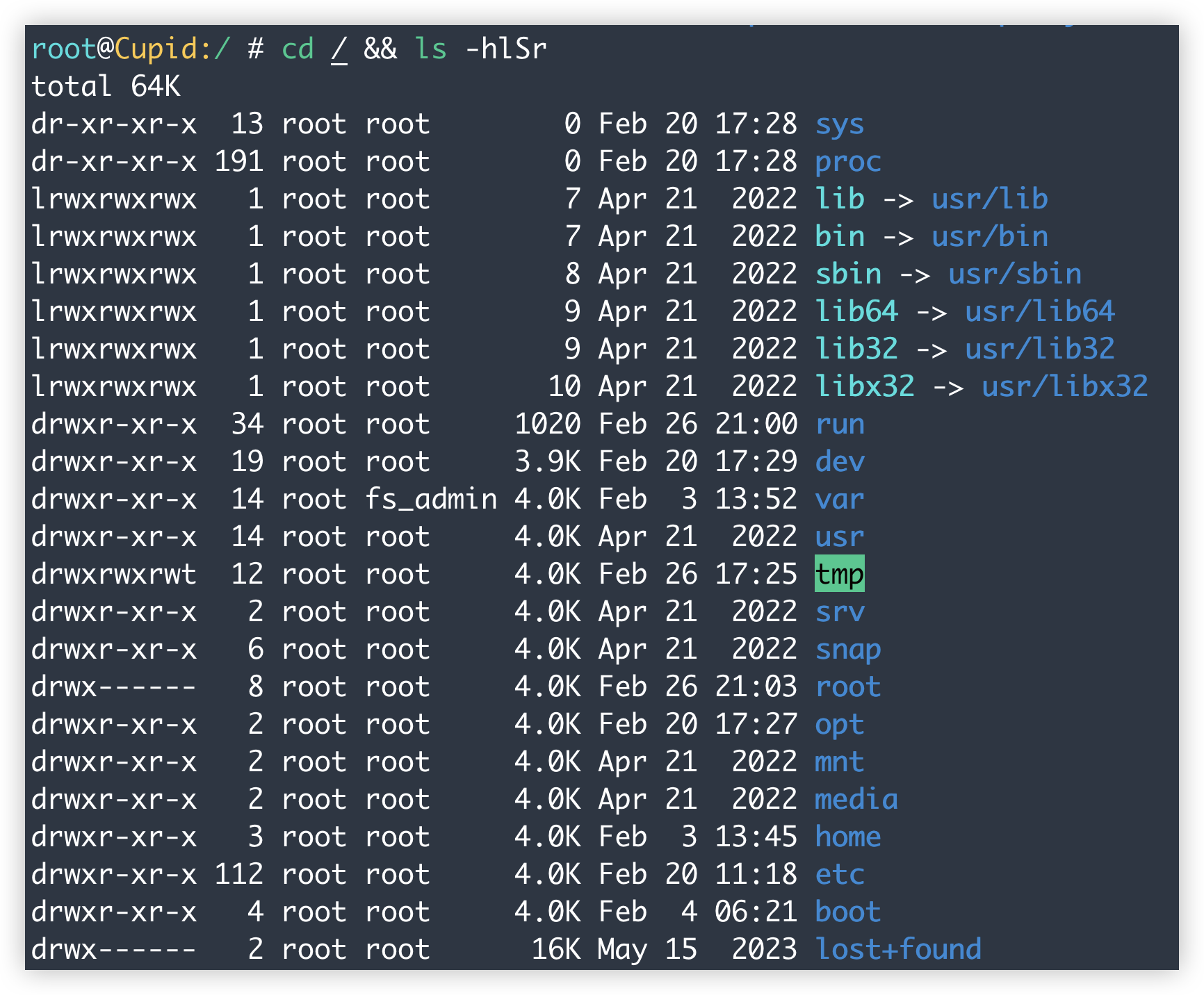Click the ls command in prompt

tap(430, 49)
